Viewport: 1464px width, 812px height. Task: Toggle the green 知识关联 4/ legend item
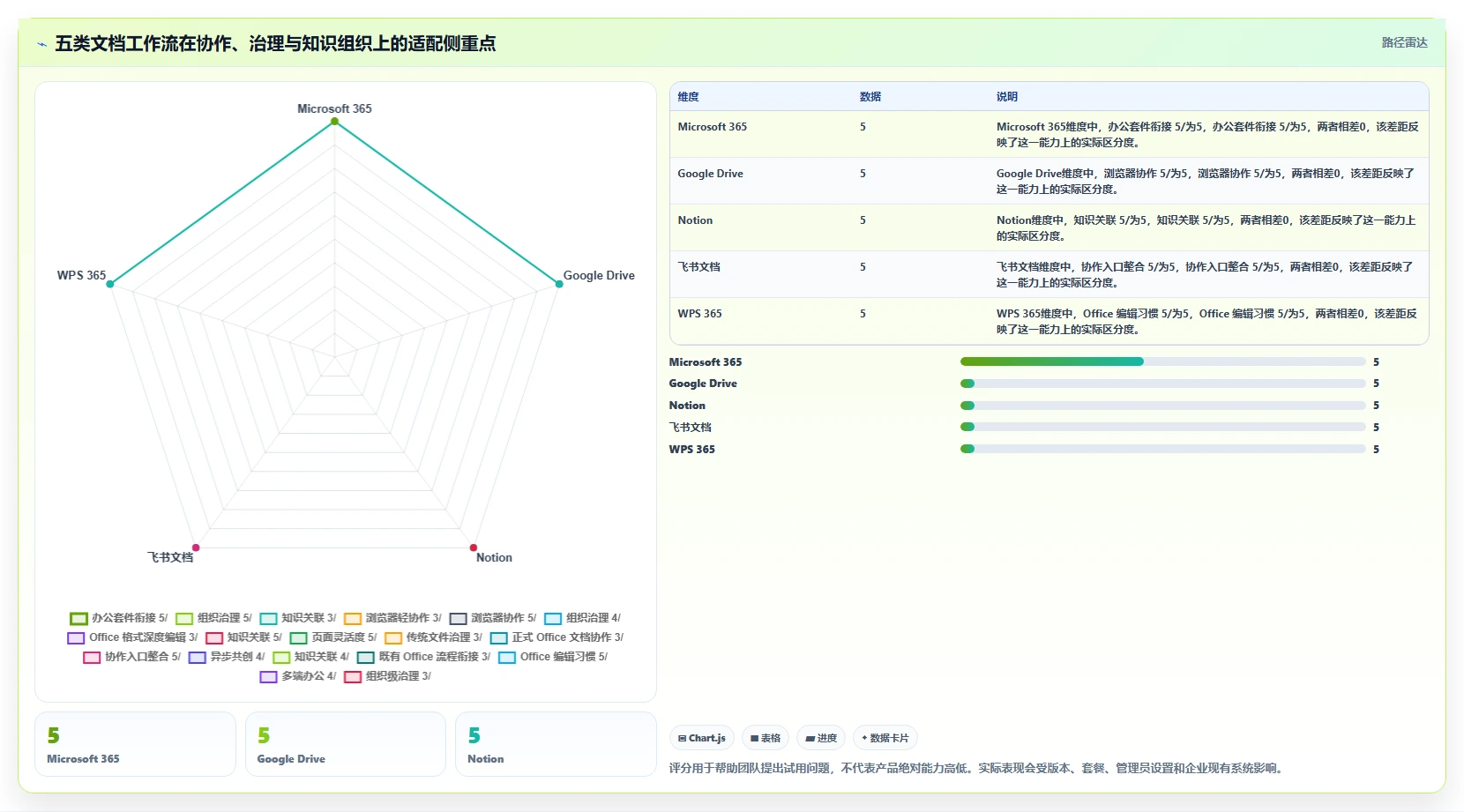tap(311, 657)
